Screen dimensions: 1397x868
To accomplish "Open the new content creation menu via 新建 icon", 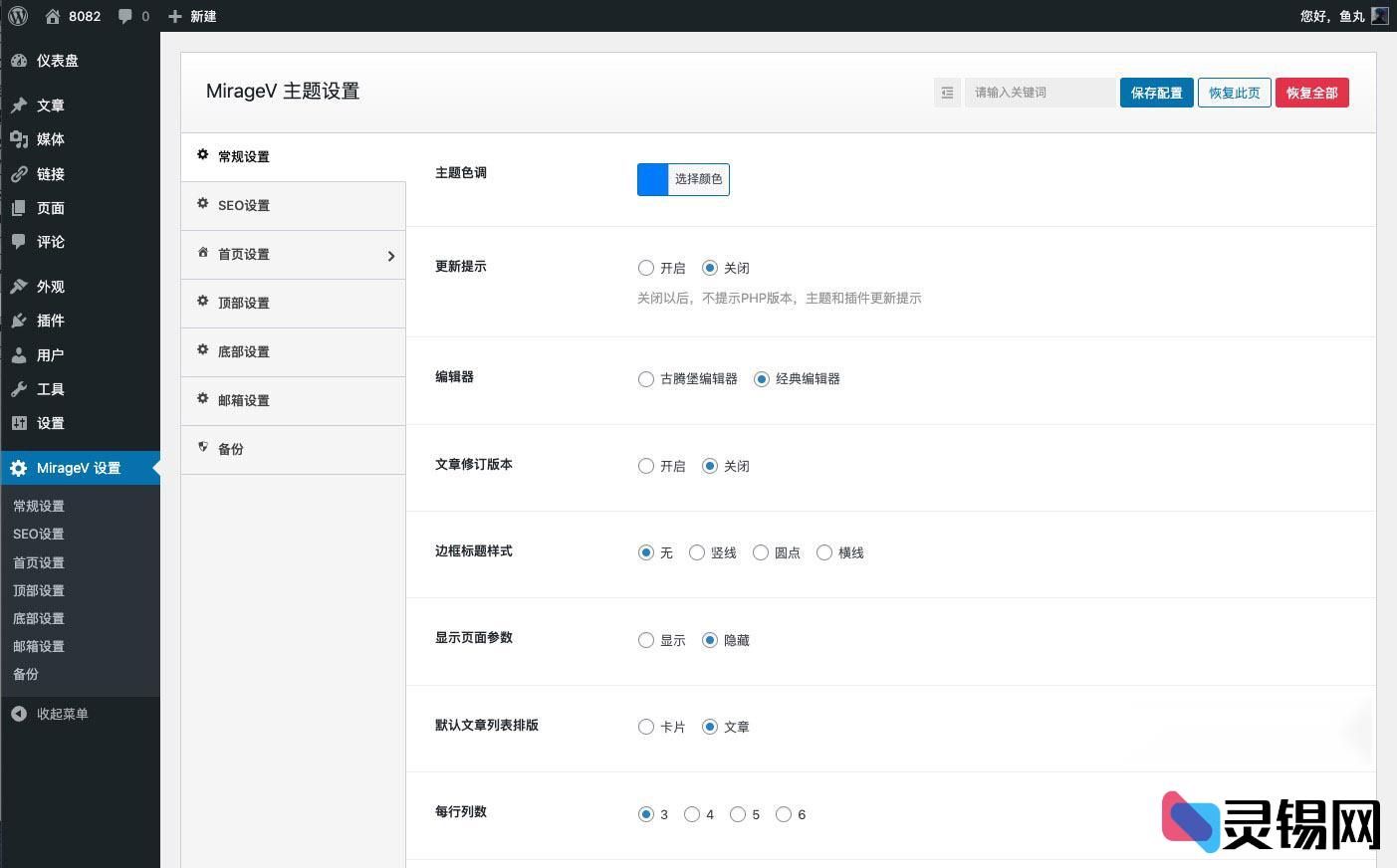I will (x=192, y=15).
